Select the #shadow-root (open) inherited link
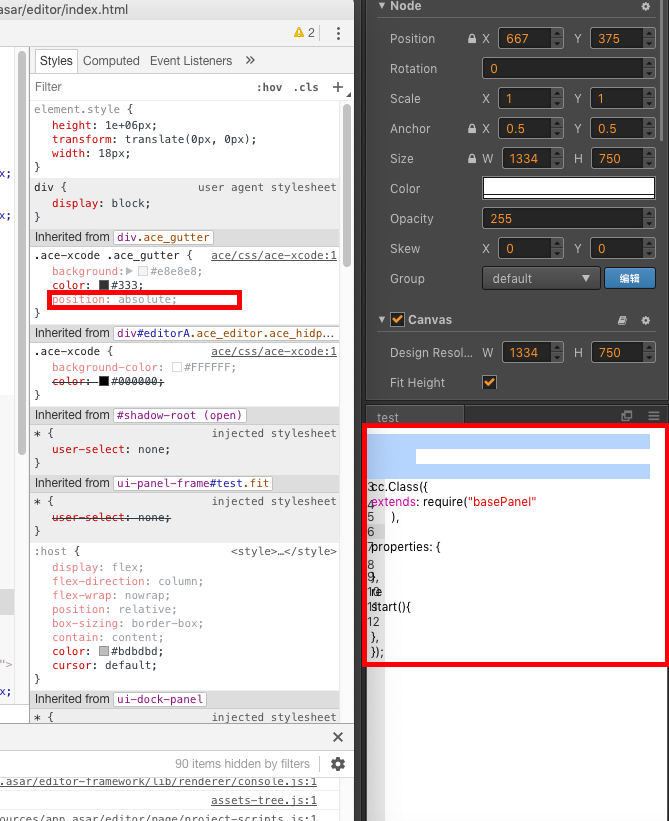The width and height of the screenshot is (669, 821). coord(180,415)
